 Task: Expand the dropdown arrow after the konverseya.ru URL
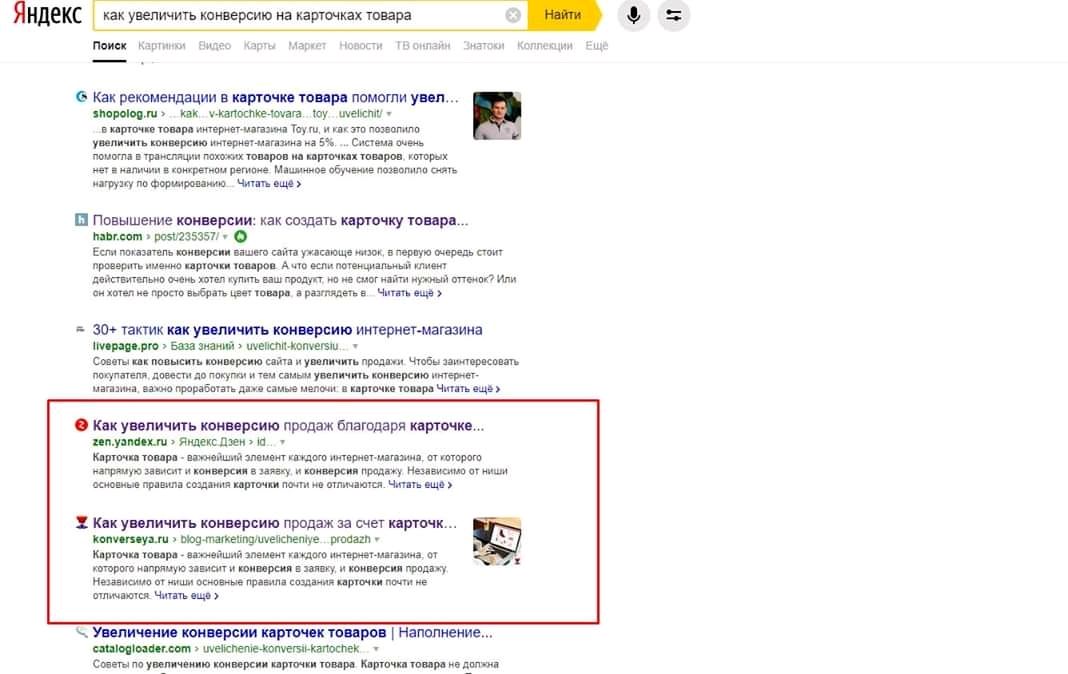[x=377, y=539]
